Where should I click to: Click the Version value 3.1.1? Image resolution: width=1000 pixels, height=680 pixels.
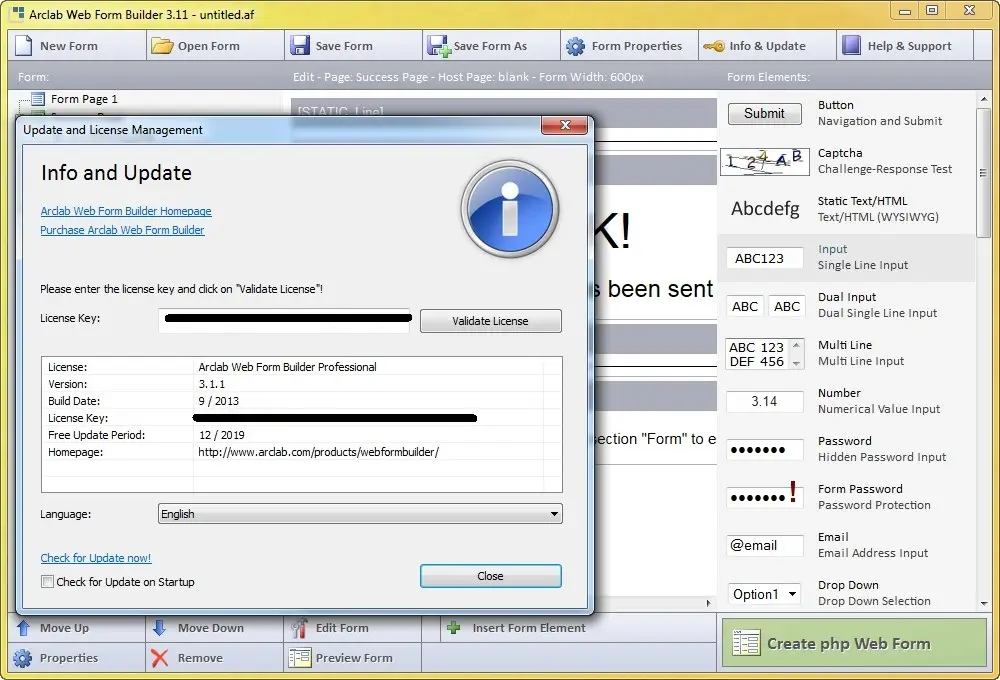coord(212,385)
